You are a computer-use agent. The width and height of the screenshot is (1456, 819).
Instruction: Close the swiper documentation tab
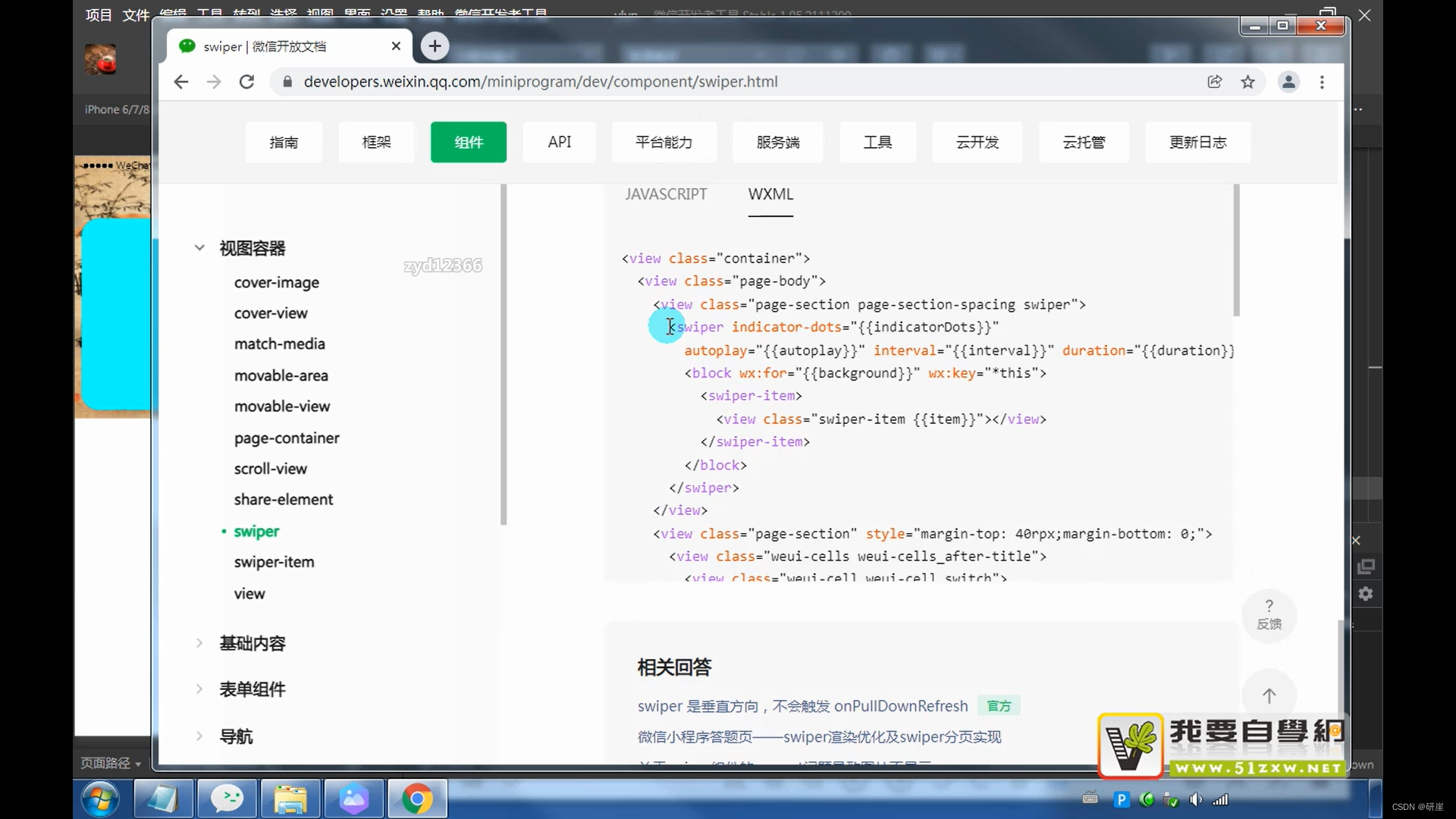396,46
